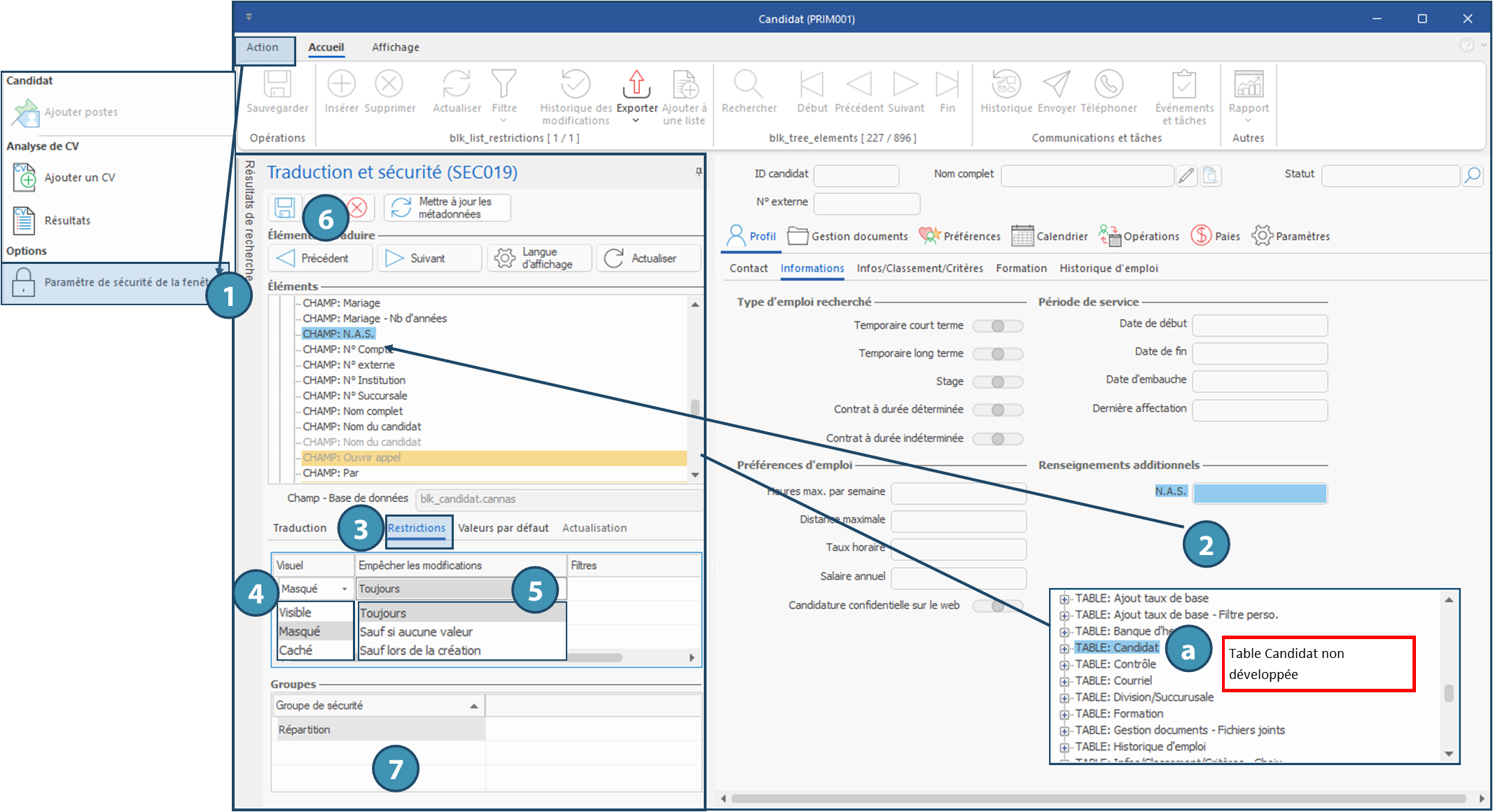
Task: Click into the ID candidat field
Action: [856, 175]
